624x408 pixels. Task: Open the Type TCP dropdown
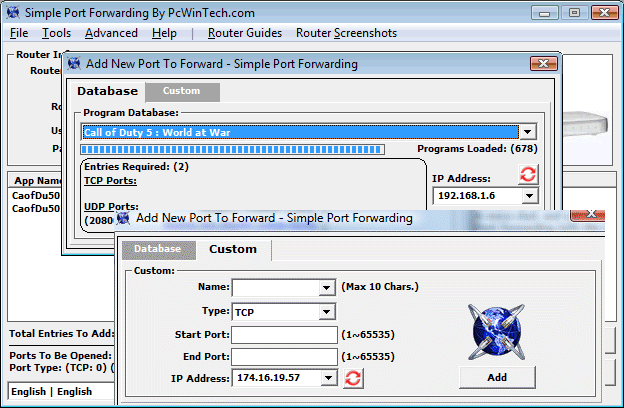326,312
